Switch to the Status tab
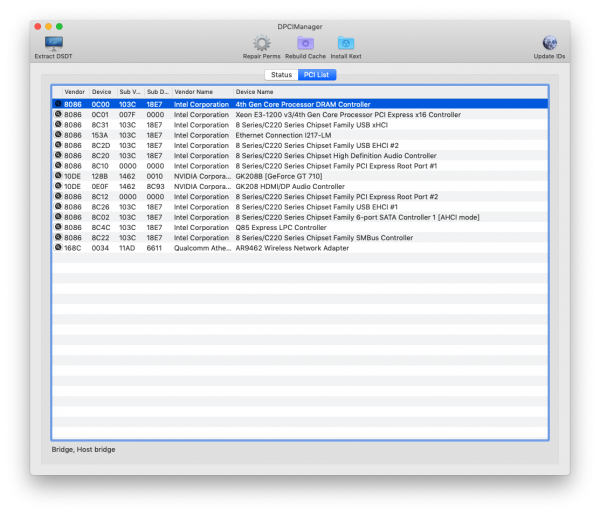The image size is (600, 515). coord(281,75)
